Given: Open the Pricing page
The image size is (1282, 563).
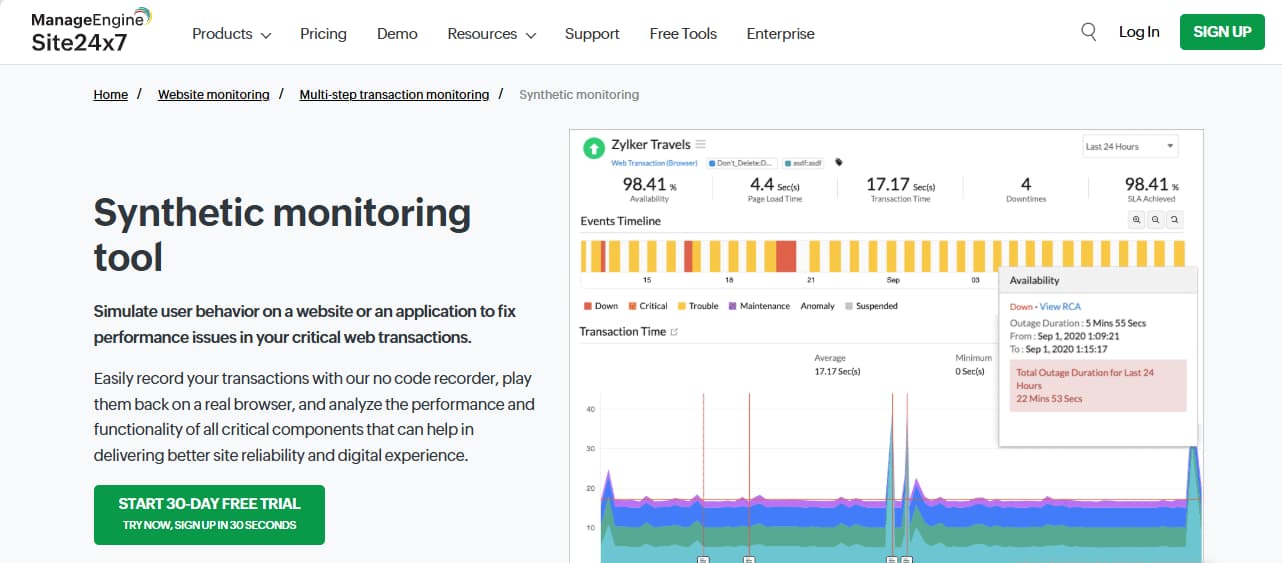Looking at the screenshot, I should click(323, 33).
